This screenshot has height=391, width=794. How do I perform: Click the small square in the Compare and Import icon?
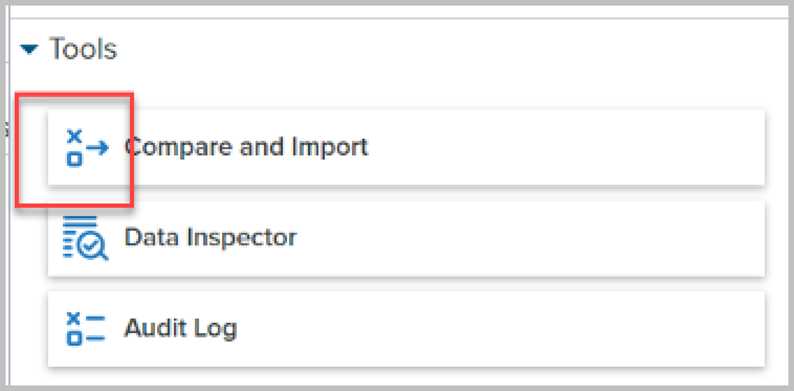[x=74, y=160]
